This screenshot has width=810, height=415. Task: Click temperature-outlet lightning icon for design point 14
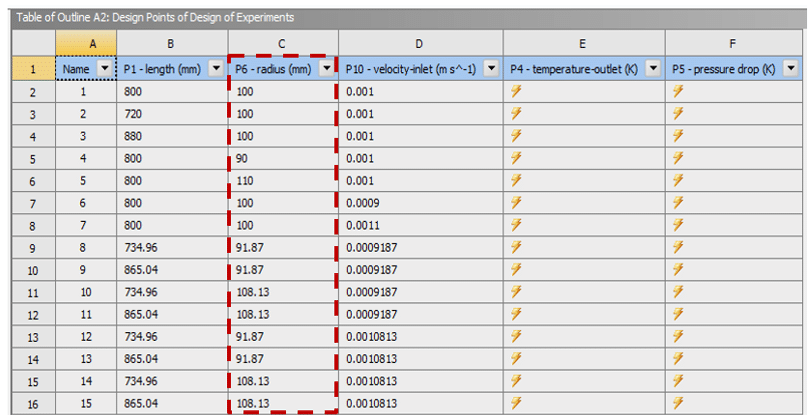point(516,380)
